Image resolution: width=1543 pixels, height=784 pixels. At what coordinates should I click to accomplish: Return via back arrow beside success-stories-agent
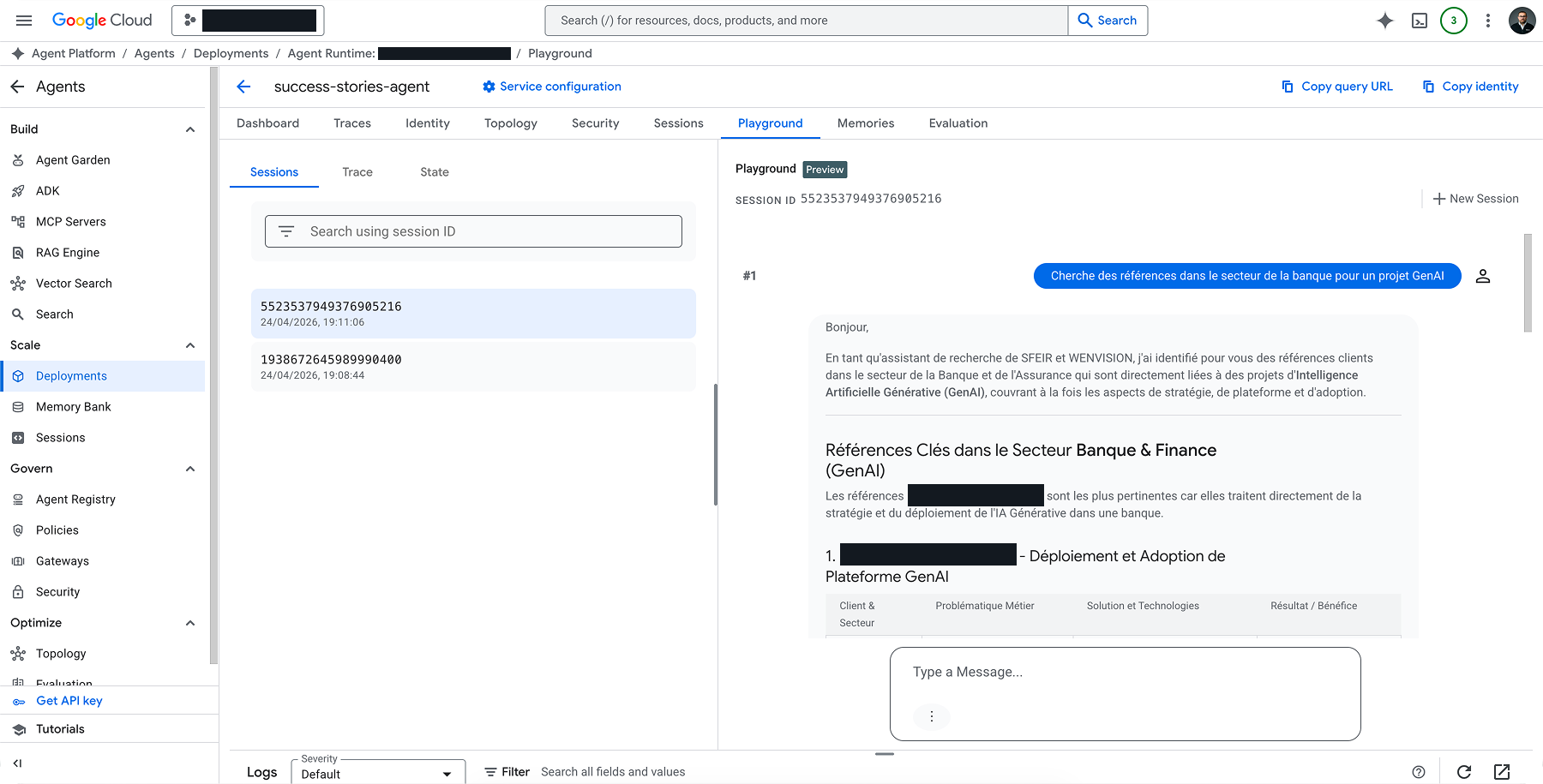point(243,87)
